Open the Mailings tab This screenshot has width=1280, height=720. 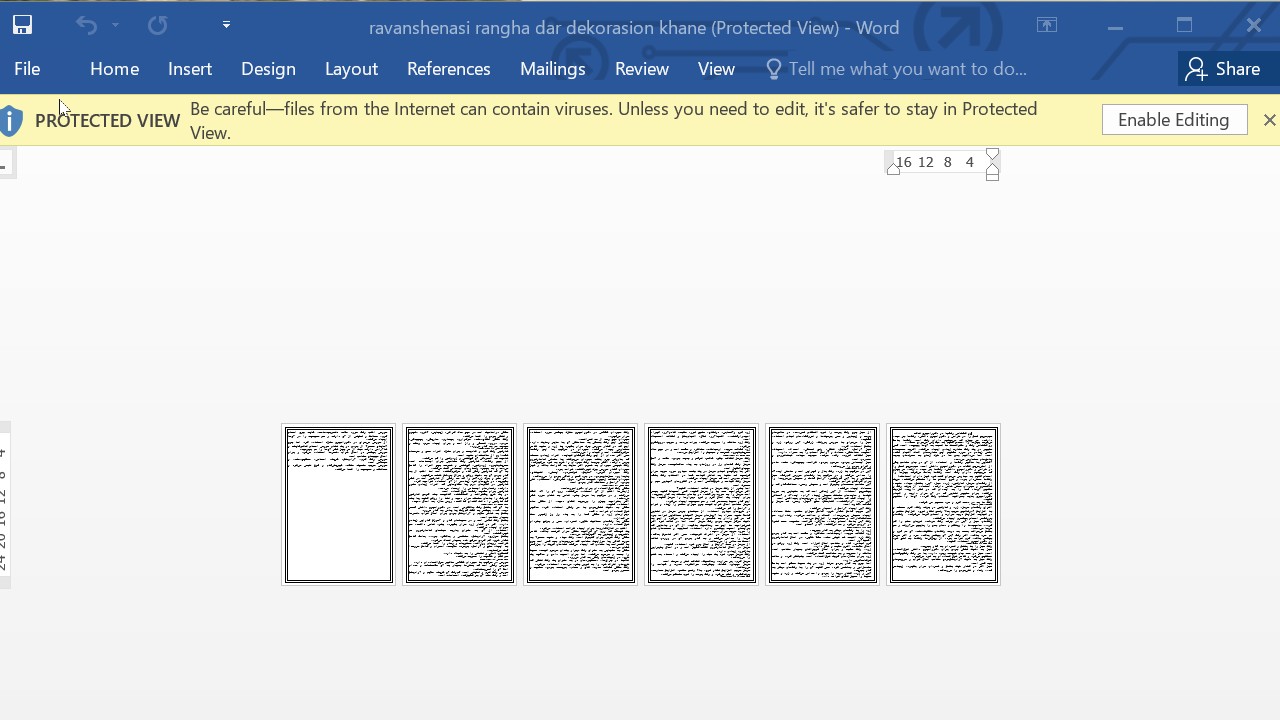(552, 69)
